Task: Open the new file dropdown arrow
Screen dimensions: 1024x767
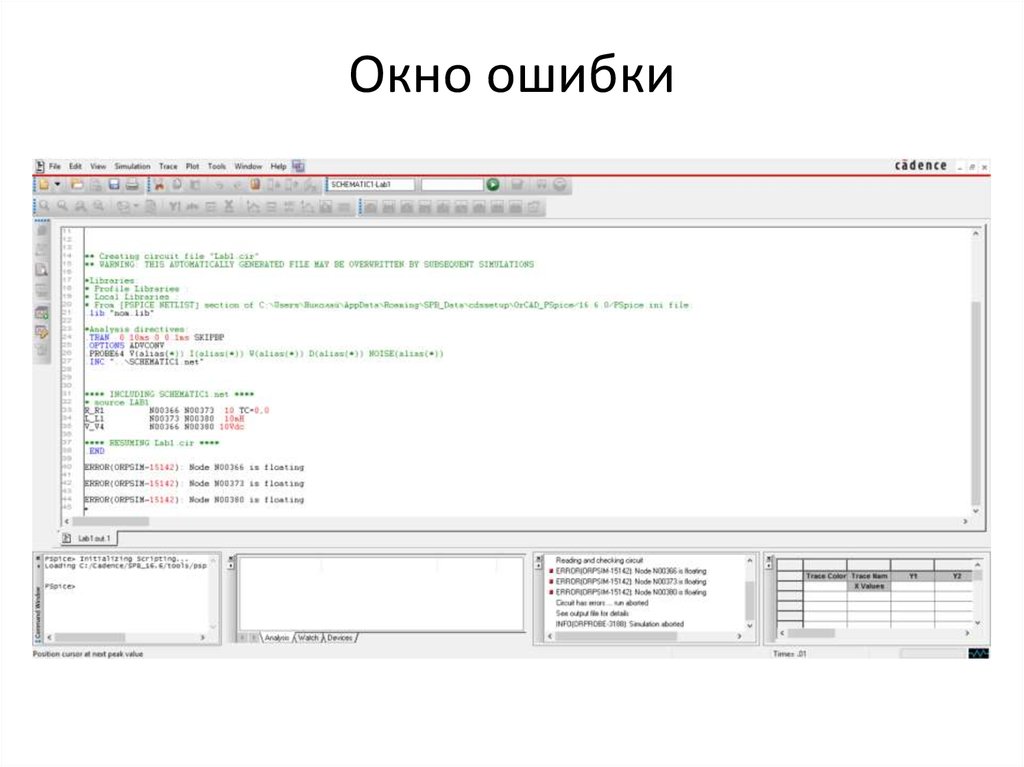Action: click(58, 184)
